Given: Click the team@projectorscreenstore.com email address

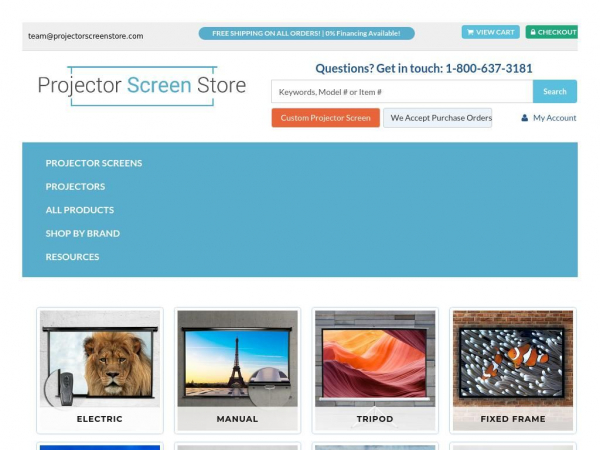Looking at the screenshot, I should pyautogui.click(x=86, y=36).
